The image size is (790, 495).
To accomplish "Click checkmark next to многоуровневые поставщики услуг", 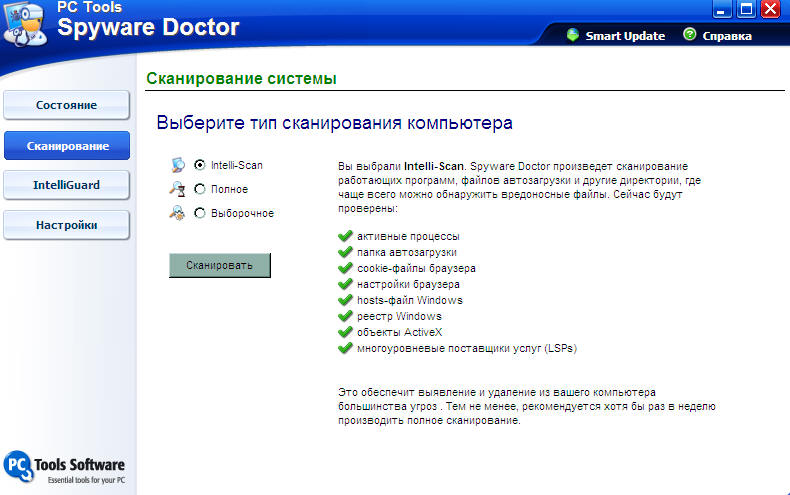I will (x=345, y=348).
